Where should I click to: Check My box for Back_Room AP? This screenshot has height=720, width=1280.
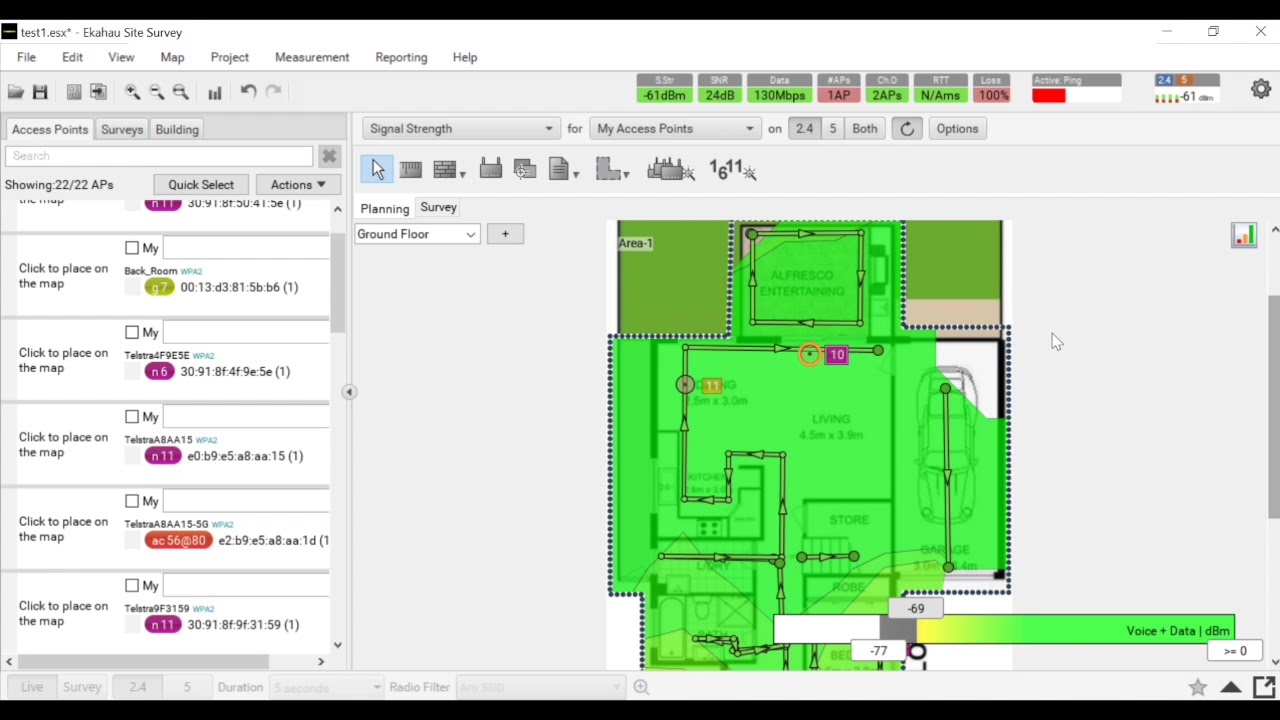pyautogui.click(x=132, y=248)
